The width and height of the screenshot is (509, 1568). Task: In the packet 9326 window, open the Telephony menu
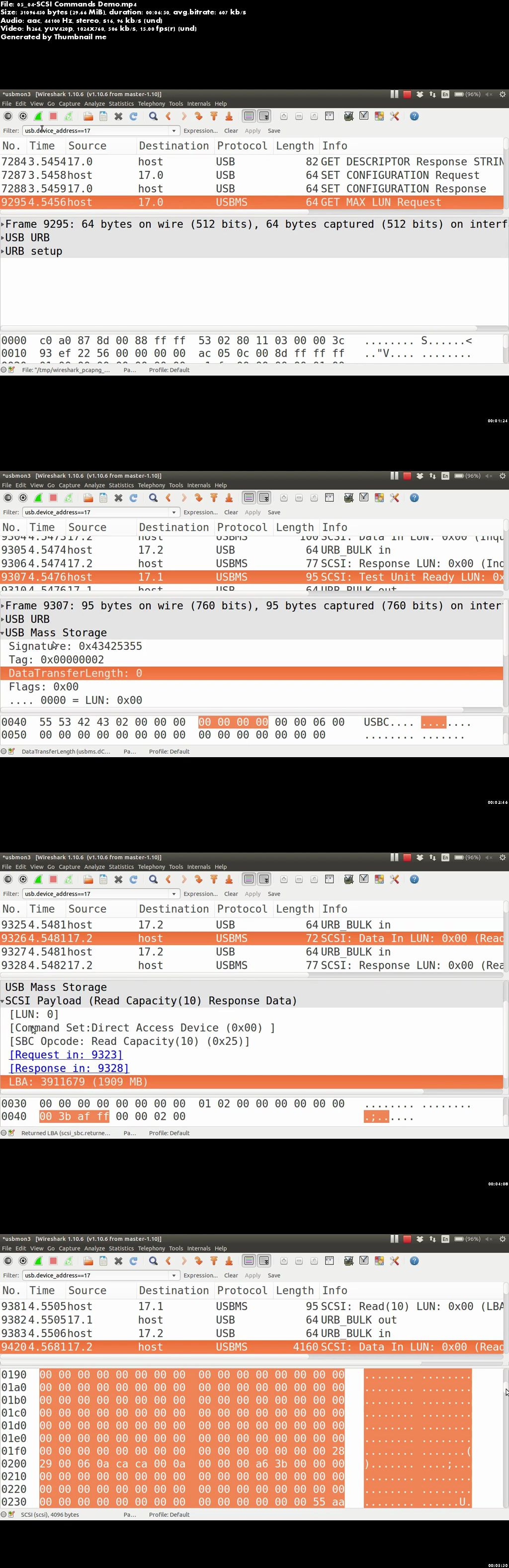click(152, 867)
